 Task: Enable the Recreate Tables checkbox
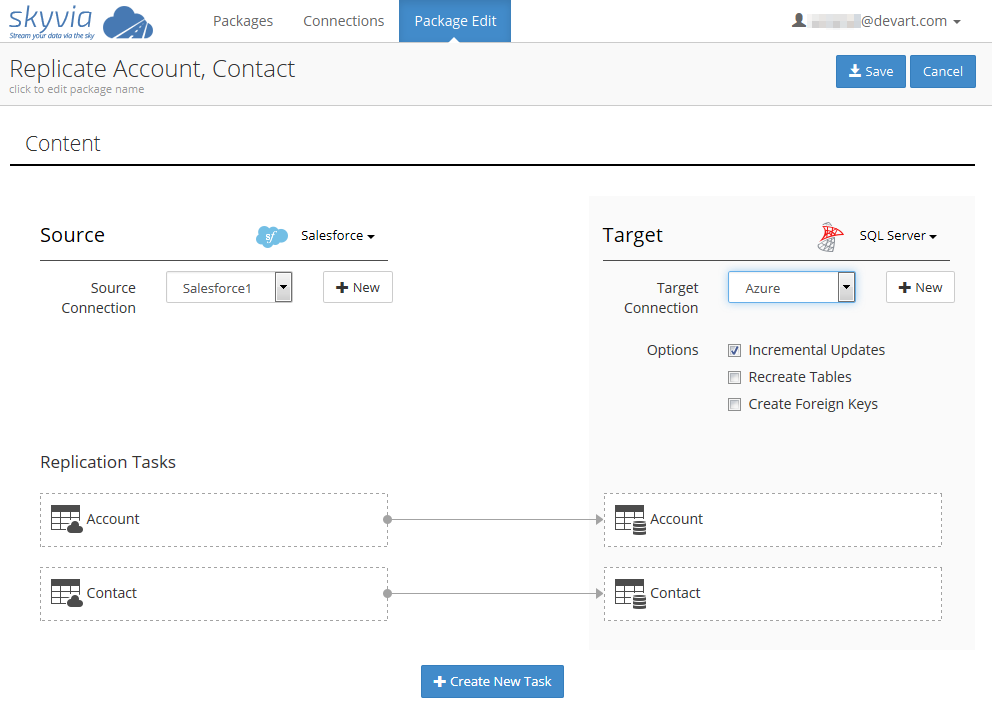click(735, 378)
